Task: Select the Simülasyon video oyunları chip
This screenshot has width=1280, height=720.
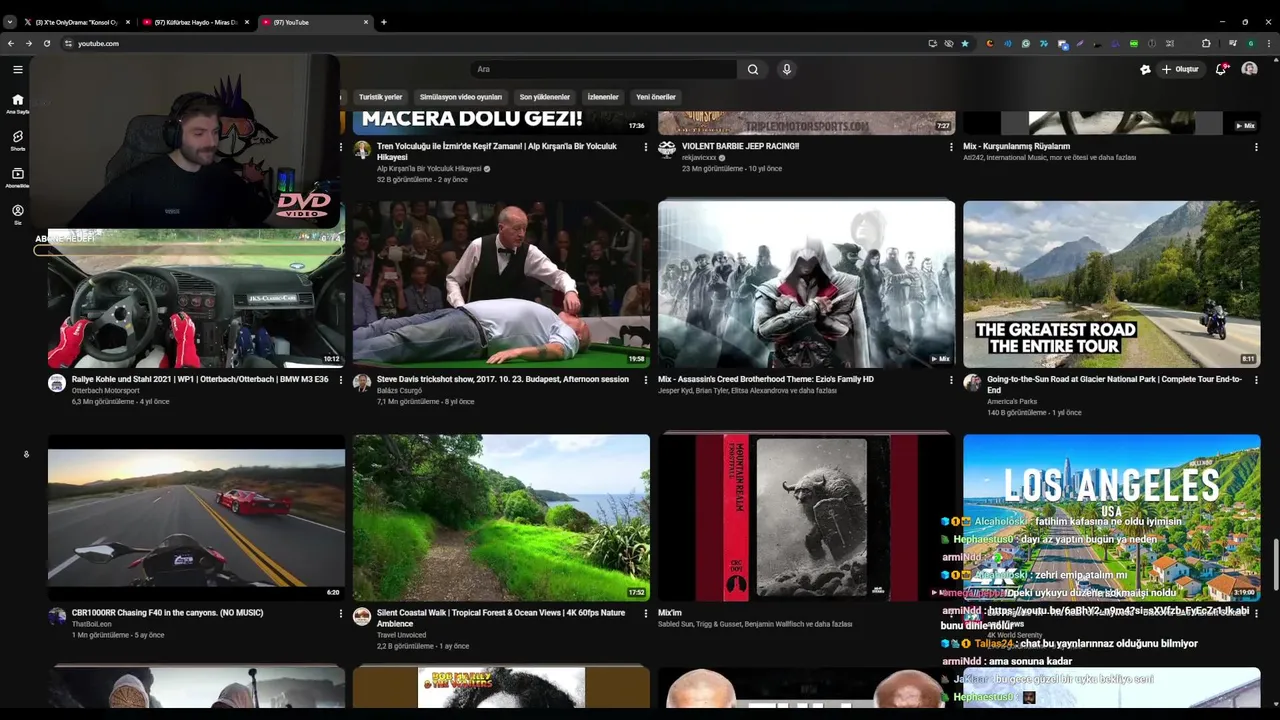Action: click(x=461, y=97)
